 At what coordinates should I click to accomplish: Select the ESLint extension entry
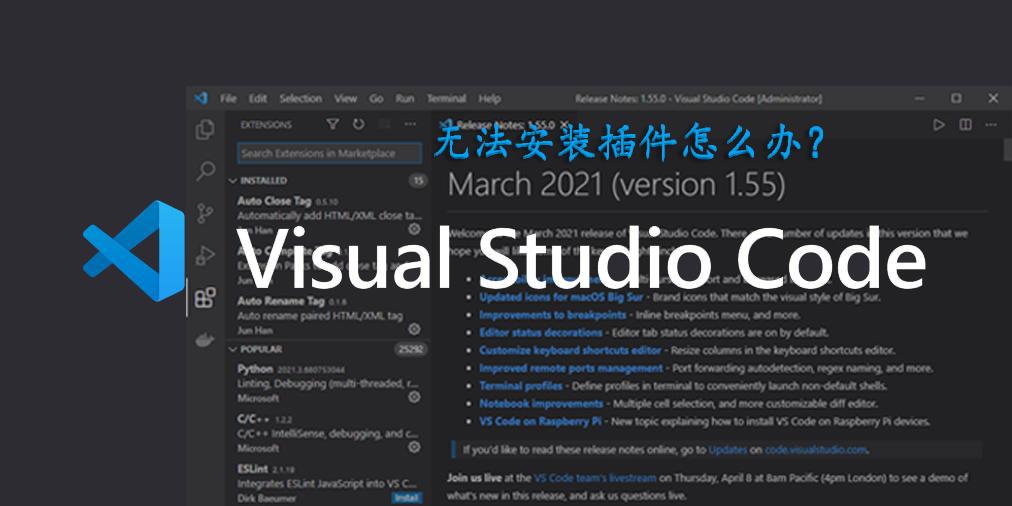329,483
